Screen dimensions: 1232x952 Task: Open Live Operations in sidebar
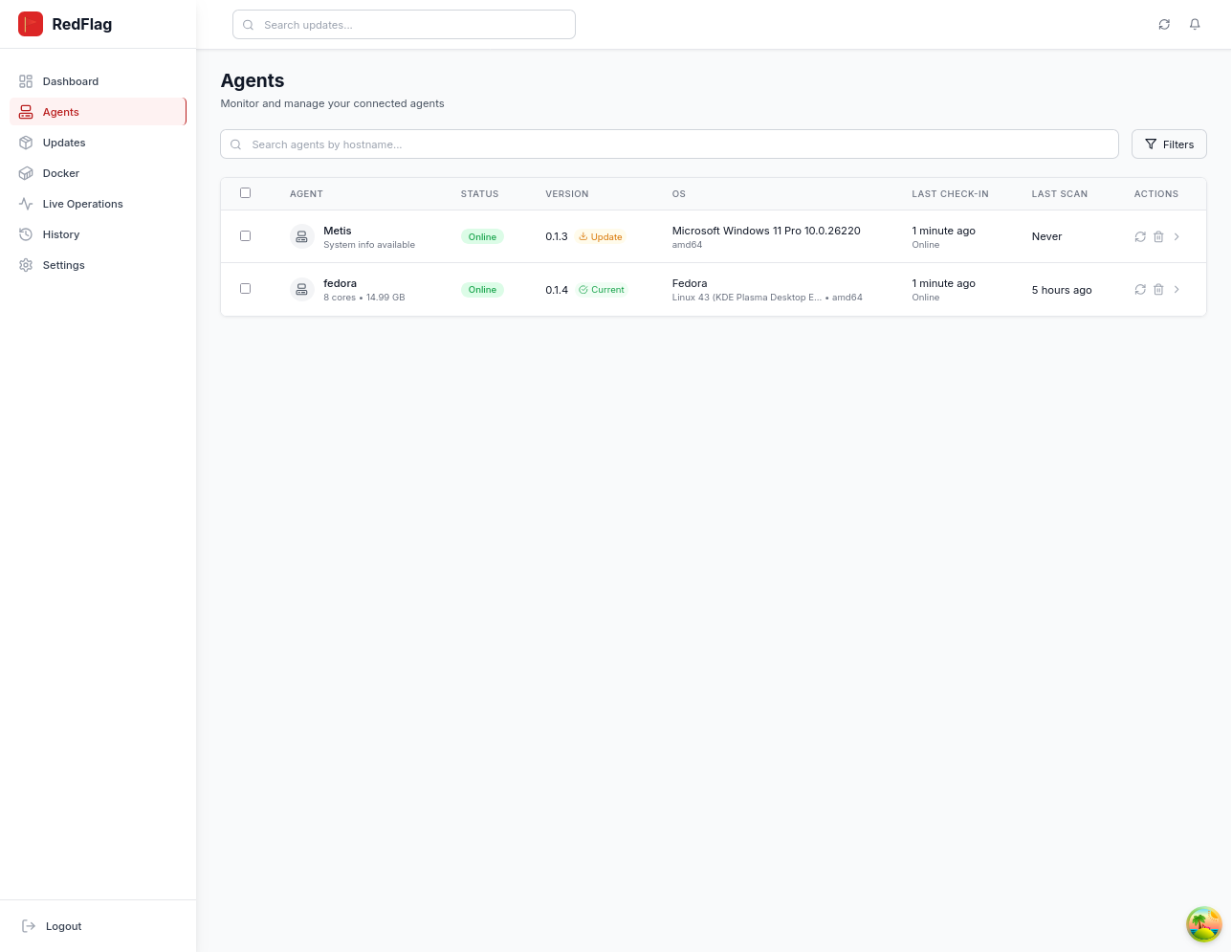point(82,204)
